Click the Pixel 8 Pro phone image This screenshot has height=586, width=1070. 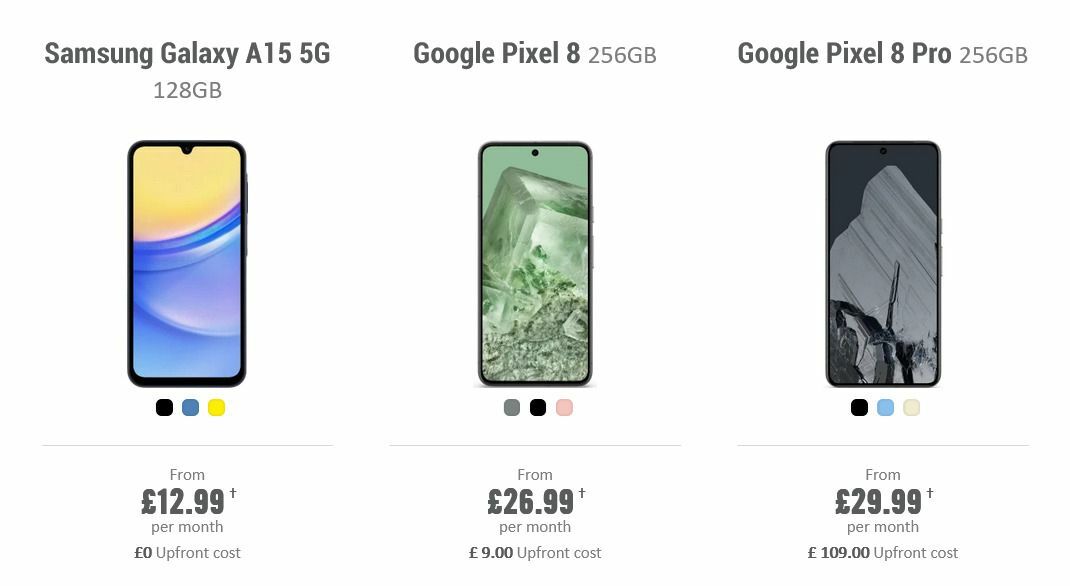pos(883,265)
